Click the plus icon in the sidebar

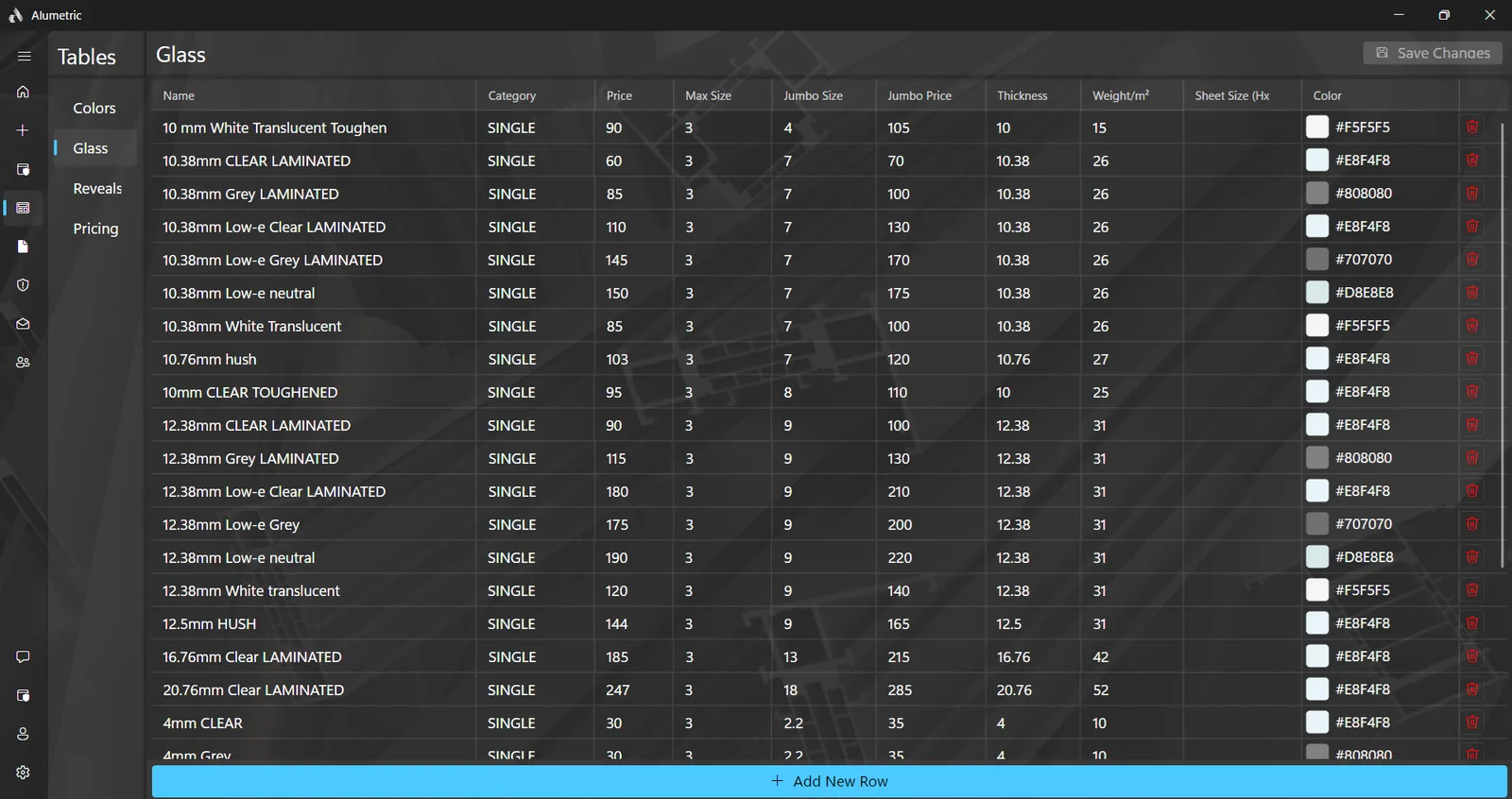point(24,130)
